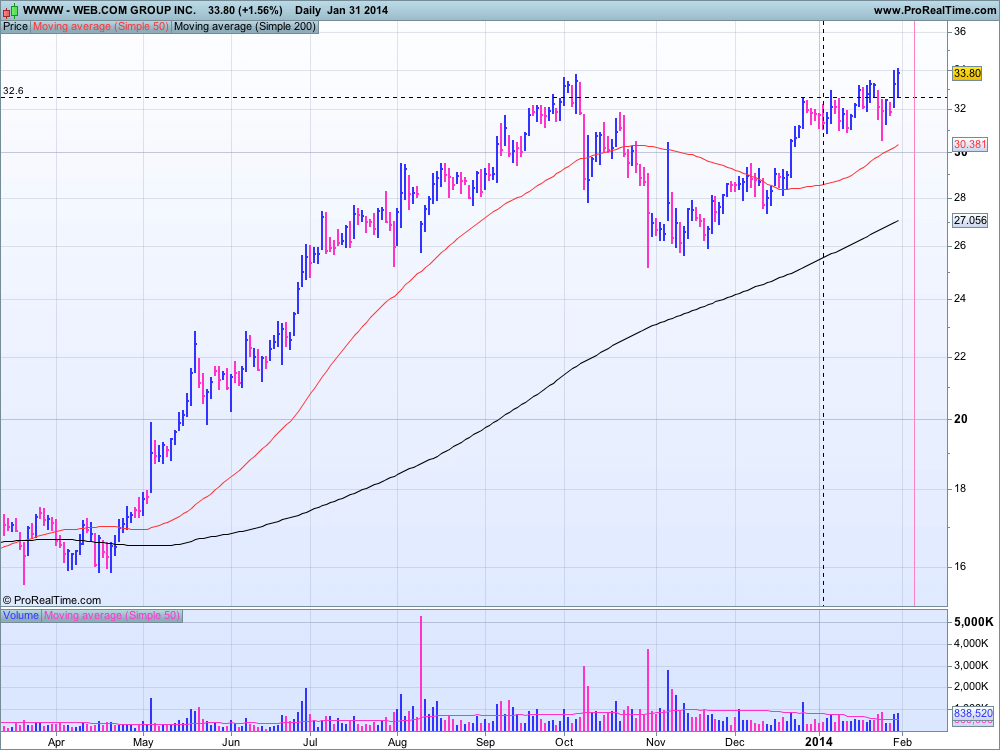Click the 5,000K volume axis label

pos(974,622)
